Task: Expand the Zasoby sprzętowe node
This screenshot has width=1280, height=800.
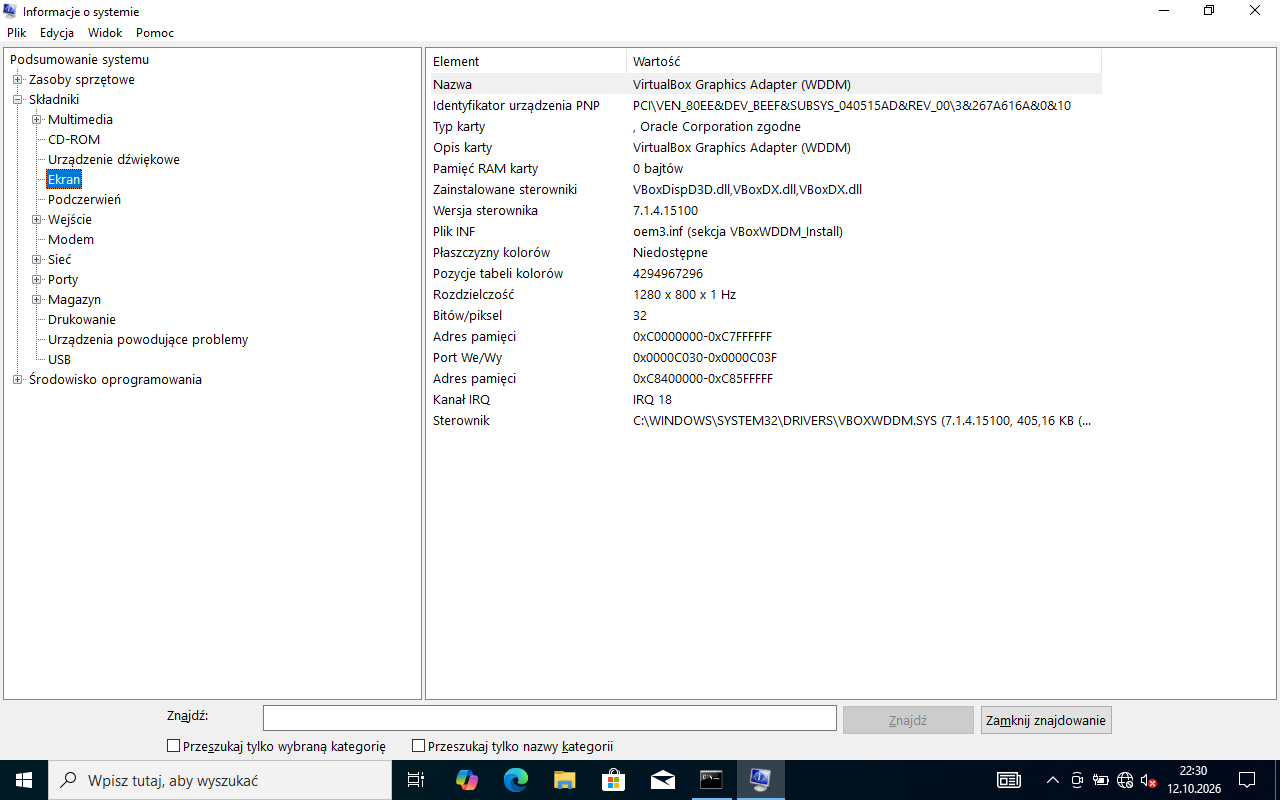Action: [x=17, y=80]
